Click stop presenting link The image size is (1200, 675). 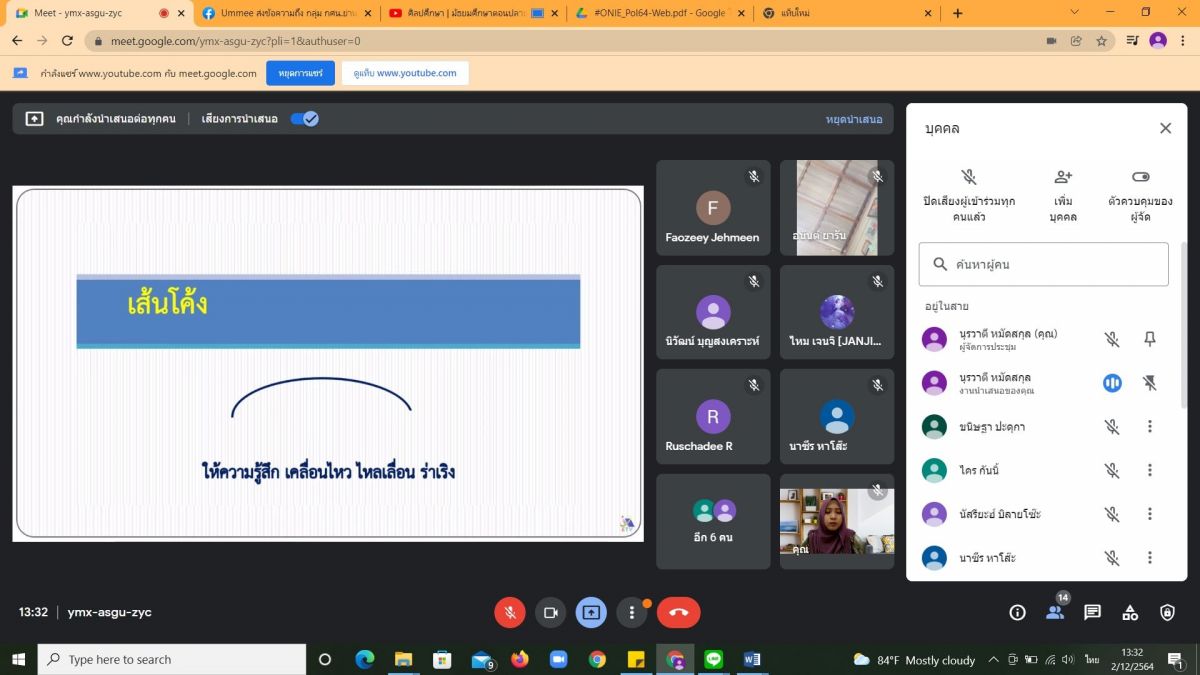pos(853,119)
